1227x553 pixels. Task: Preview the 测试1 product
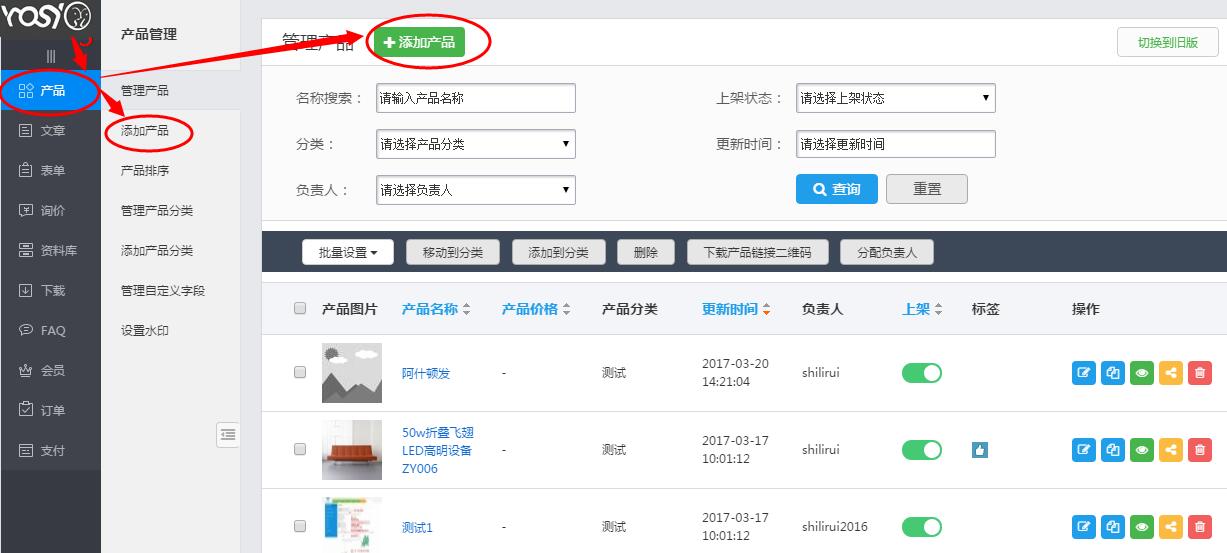[x=1142, y=526]
